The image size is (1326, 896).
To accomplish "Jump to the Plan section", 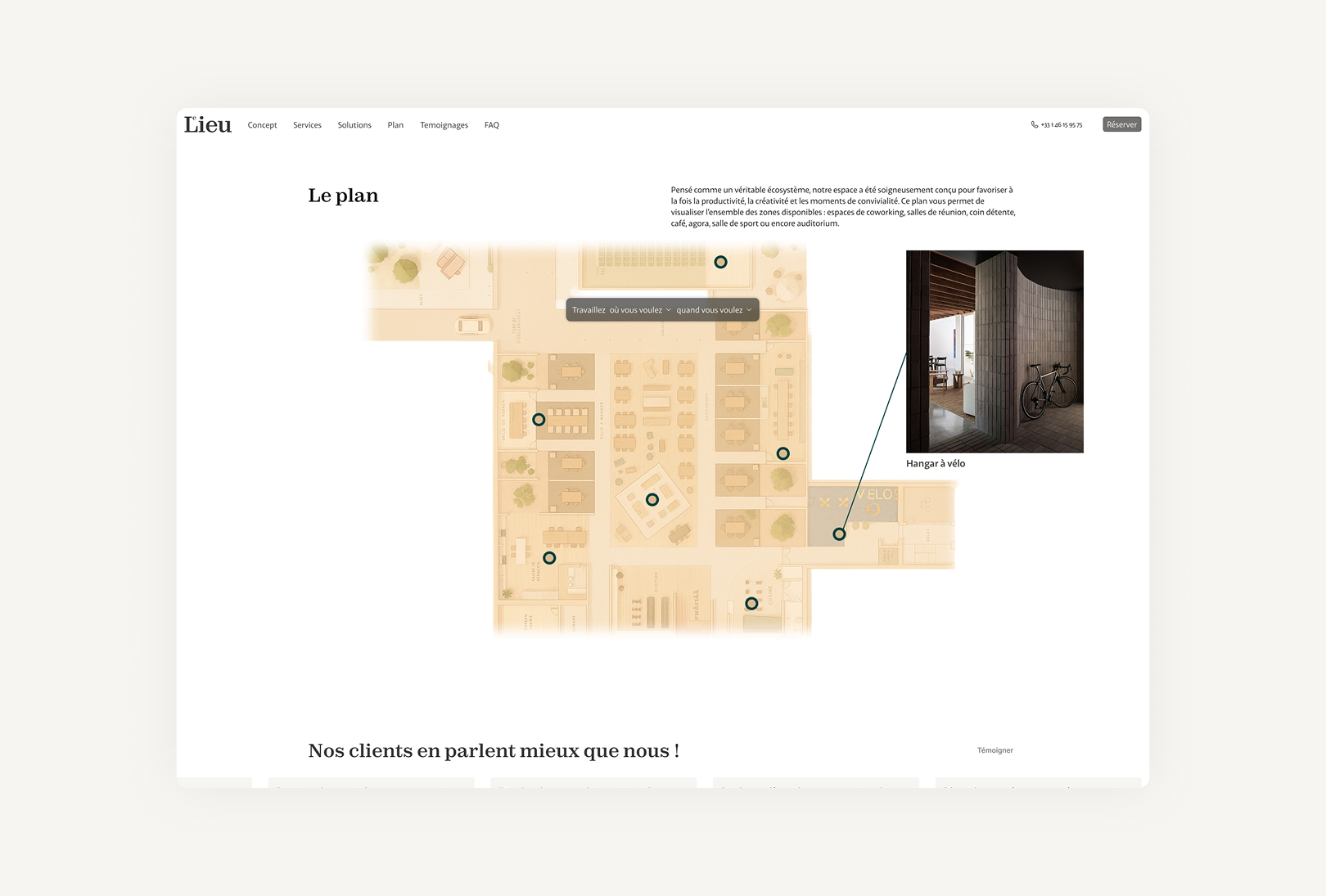I will pos(395,125).
